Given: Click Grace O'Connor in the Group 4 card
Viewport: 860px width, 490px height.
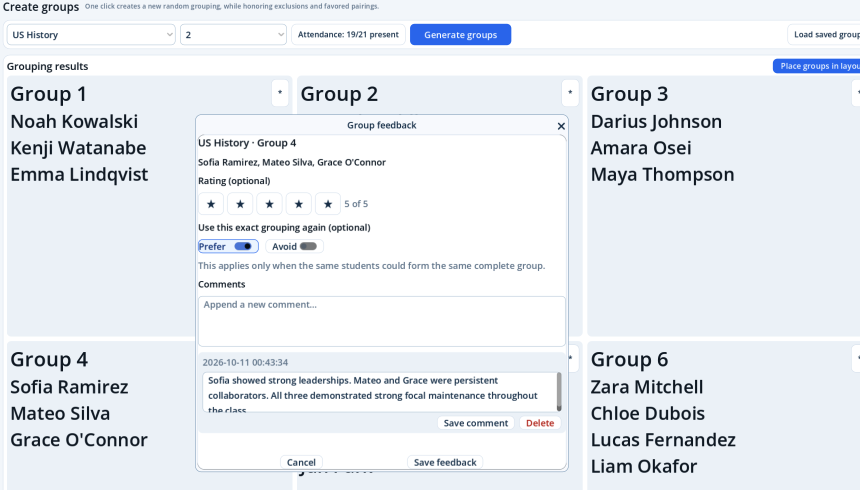Looking at the screenshot, I should 79,440.
